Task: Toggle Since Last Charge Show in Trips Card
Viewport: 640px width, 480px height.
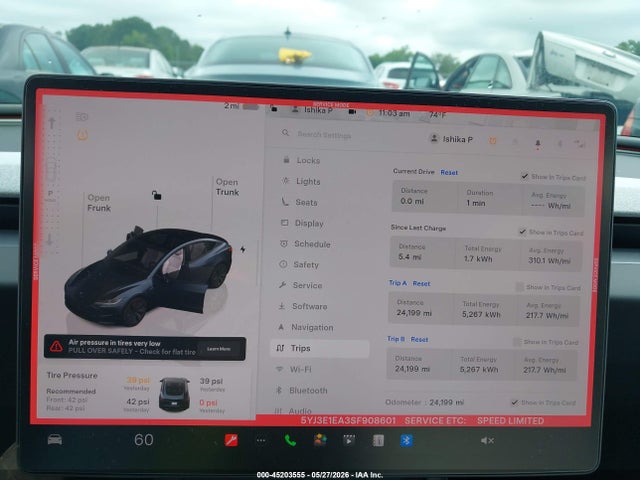Action: (x=522, y=232)
